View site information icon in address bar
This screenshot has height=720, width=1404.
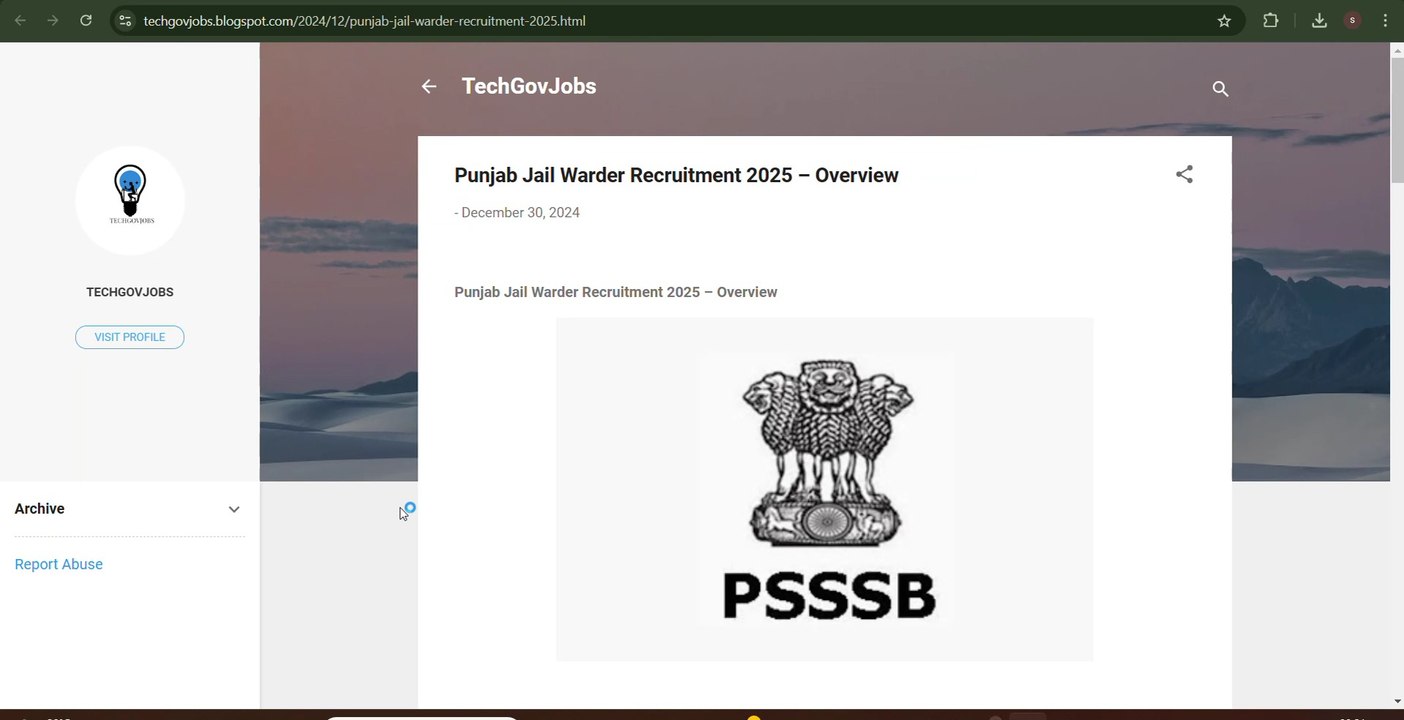pyautogui.click(x=124, y=20)
